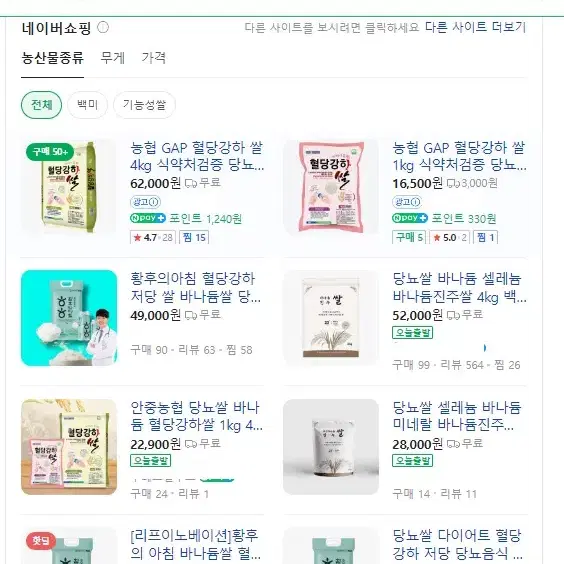Image resolution: width=564 pixels, height=564 pixels.
Task: Click the Npay plus badge for 1,240원 points
Action: pyautogui.click(x=148, y=218)
